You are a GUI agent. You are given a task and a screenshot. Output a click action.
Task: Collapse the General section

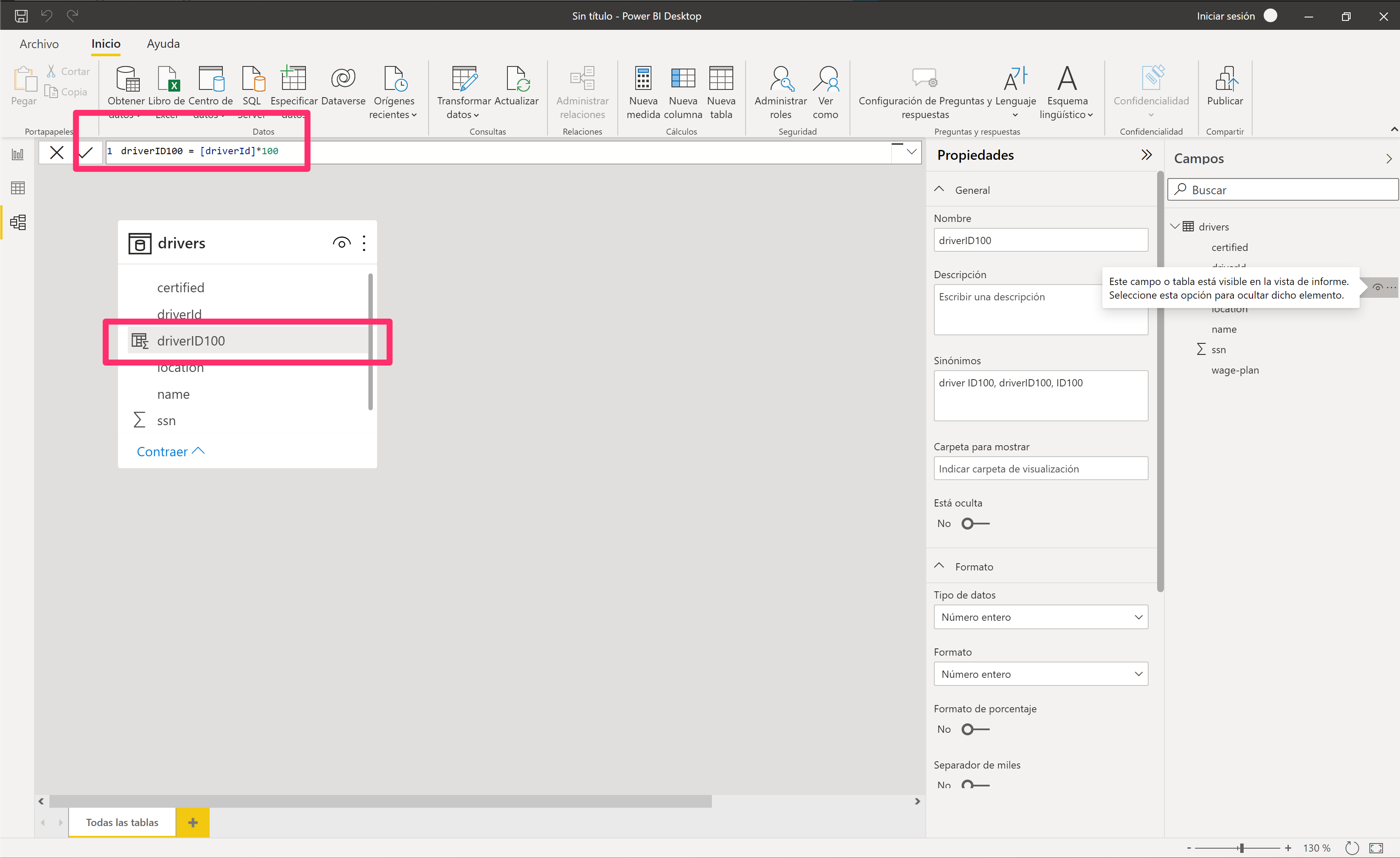click(939, 189)
